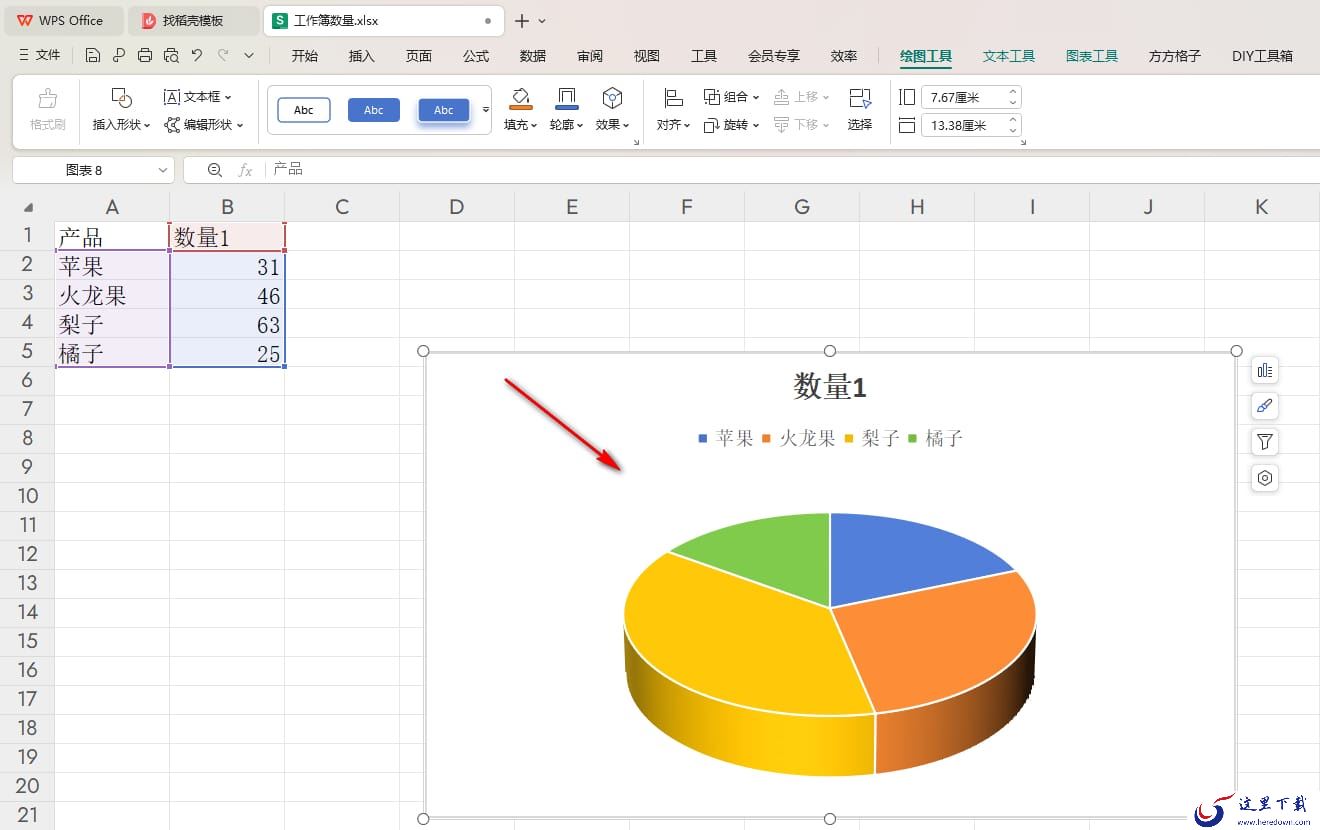Viewport: 1320px width, 830px height.
Task: Apply the white outlined Abc shape style
Action: coord(304,110)
